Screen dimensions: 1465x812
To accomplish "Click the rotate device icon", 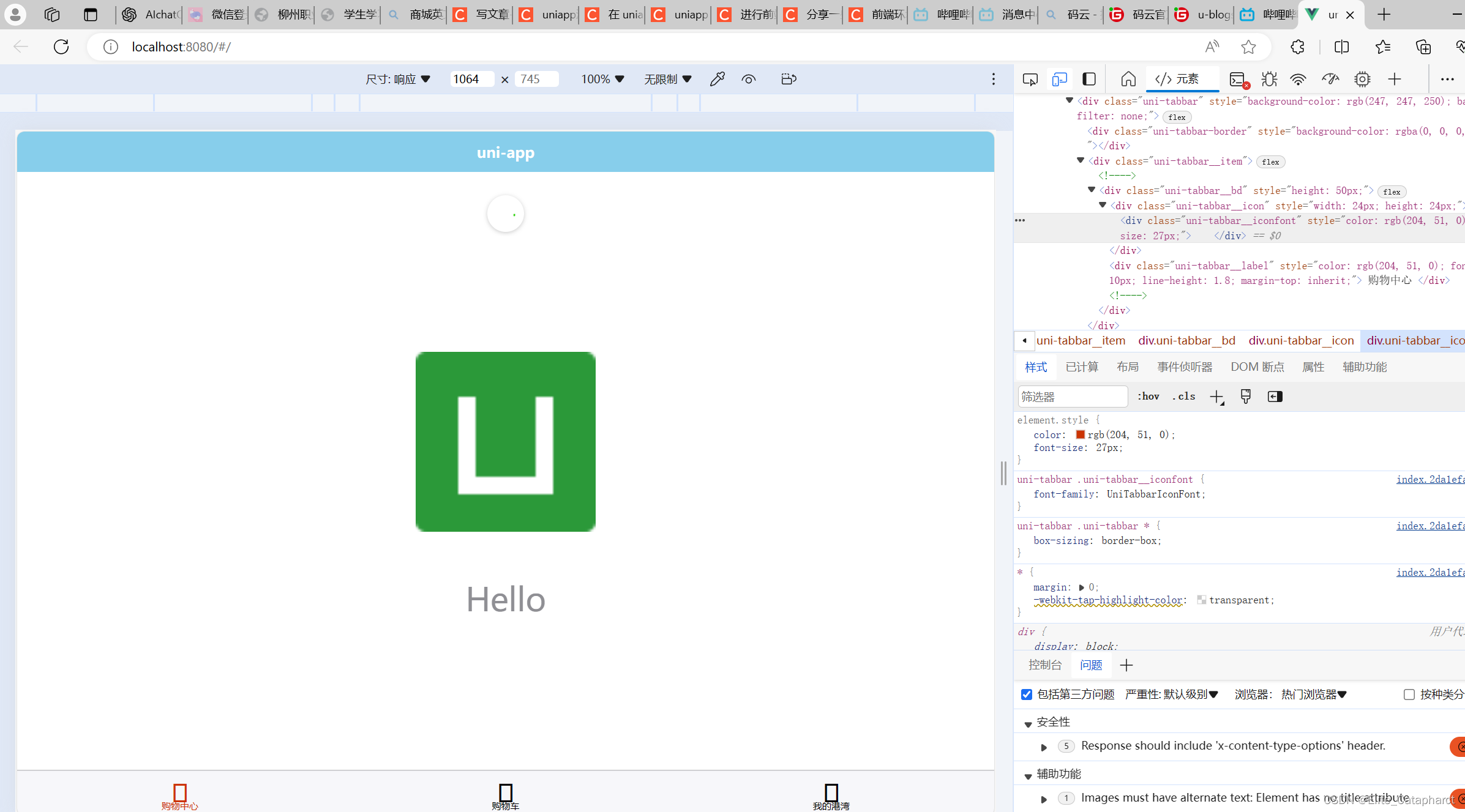I will [789, 79].
